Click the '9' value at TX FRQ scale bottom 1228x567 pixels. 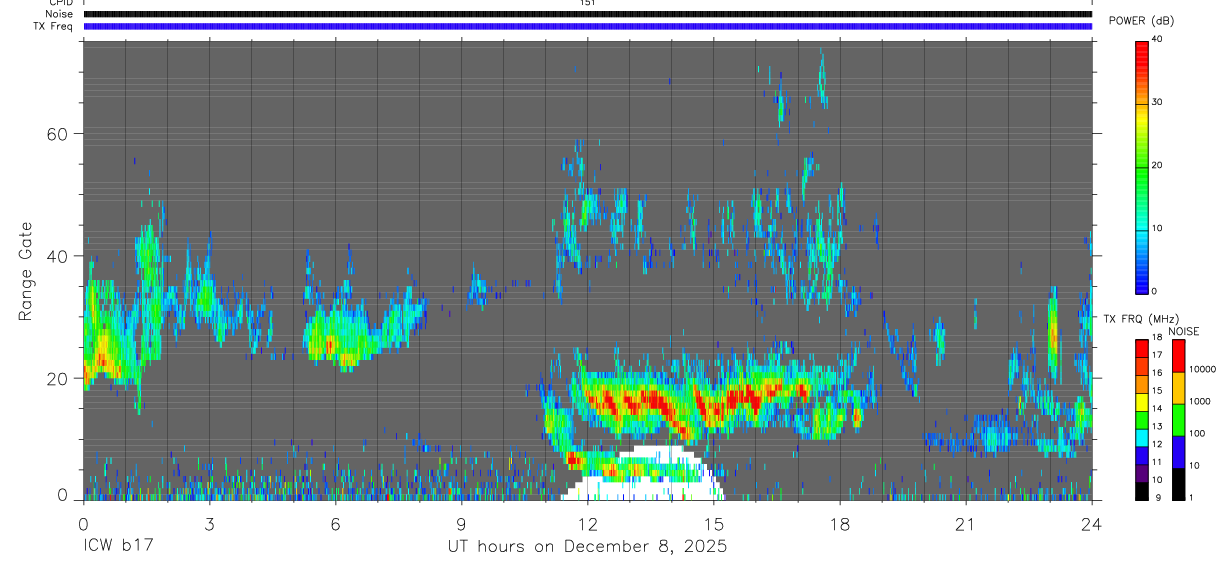pos(1157,497)
